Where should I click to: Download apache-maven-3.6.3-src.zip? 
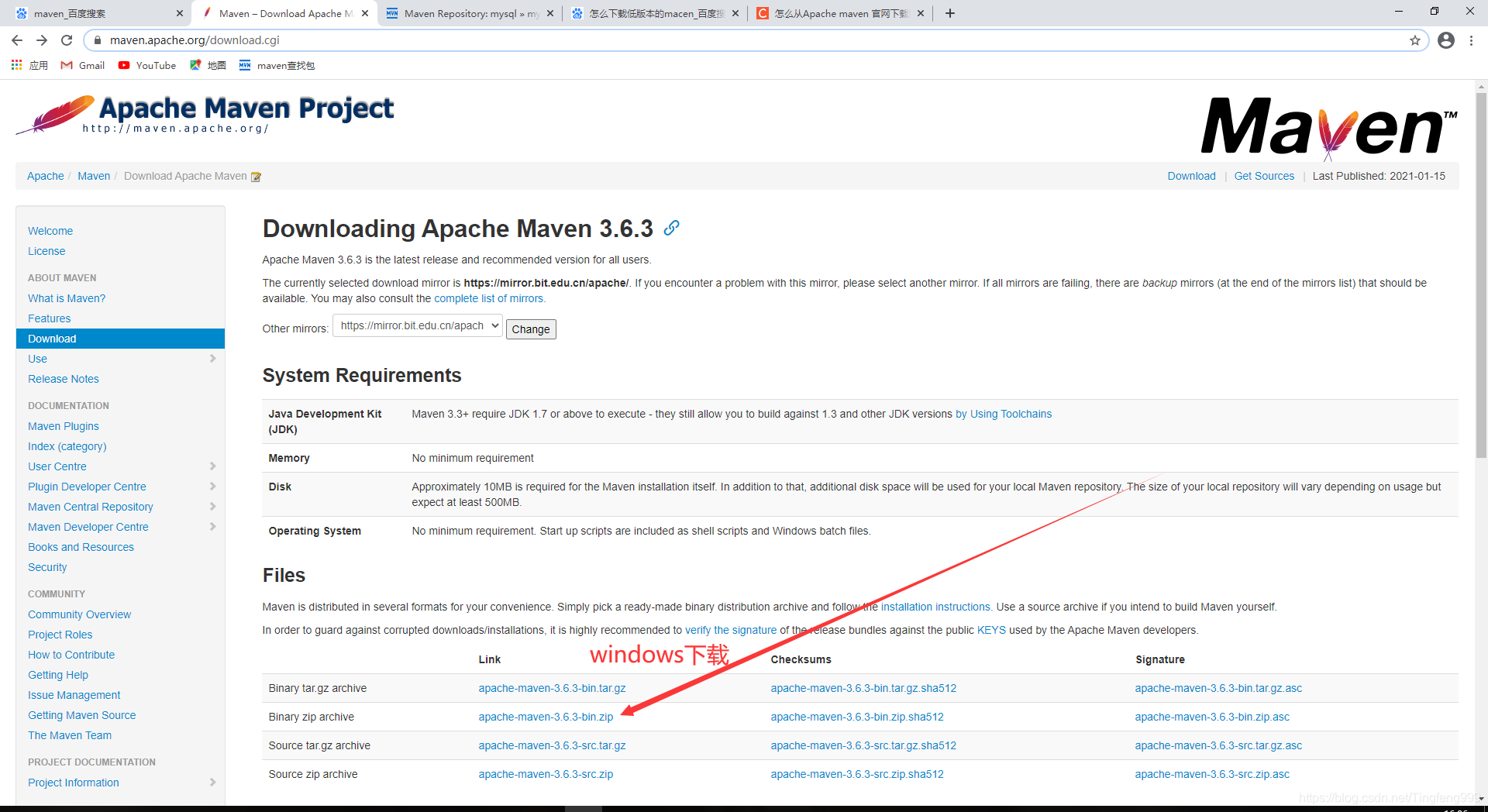546,774
